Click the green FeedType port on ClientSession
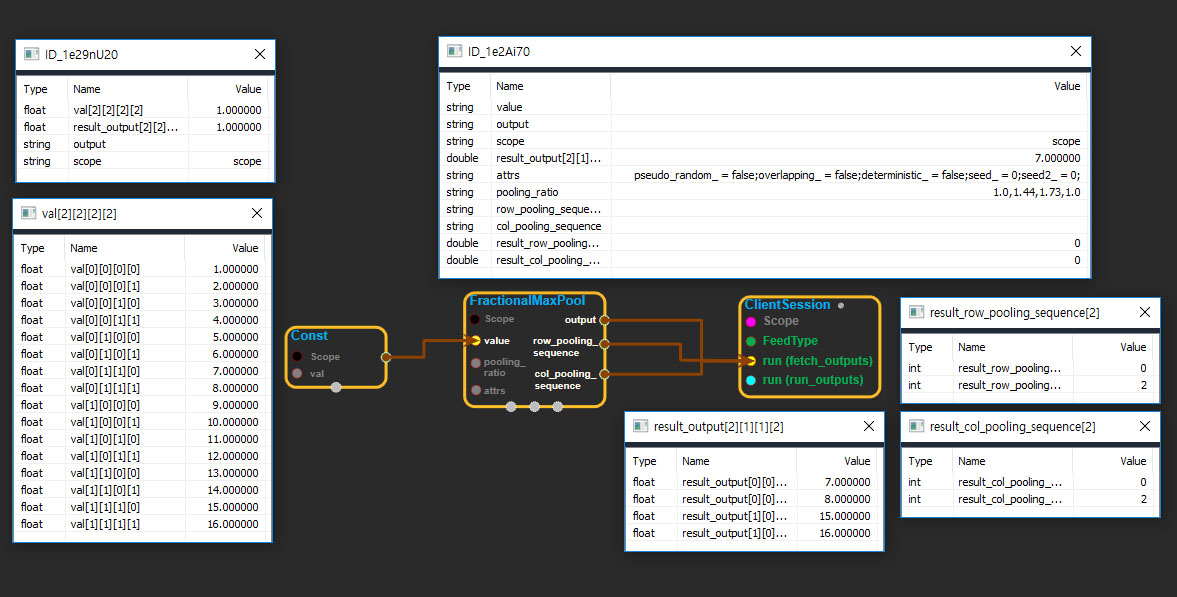 (x=750, y=341)
